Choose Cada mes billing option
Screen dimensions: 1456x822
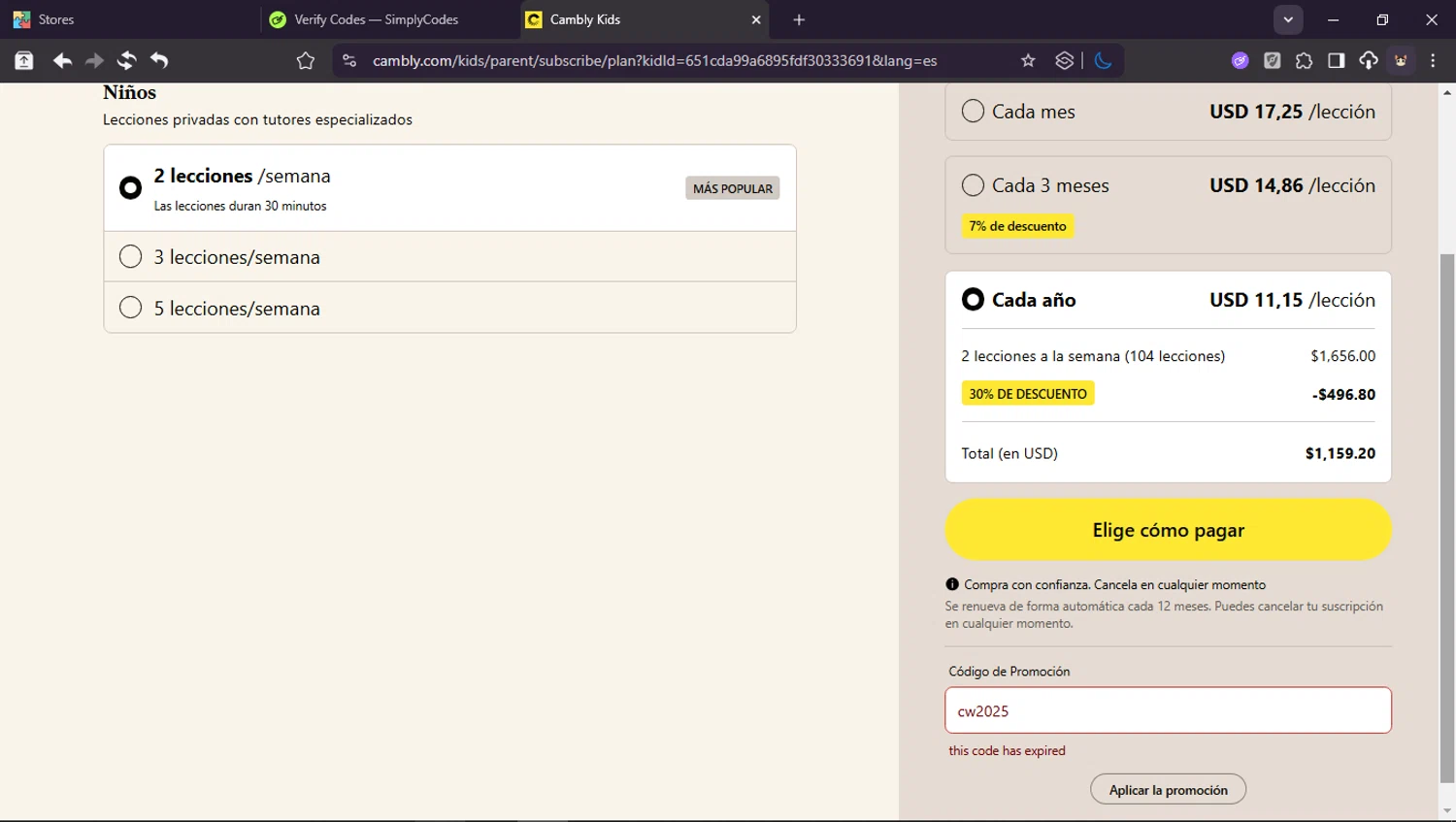tap(1168, 112)
